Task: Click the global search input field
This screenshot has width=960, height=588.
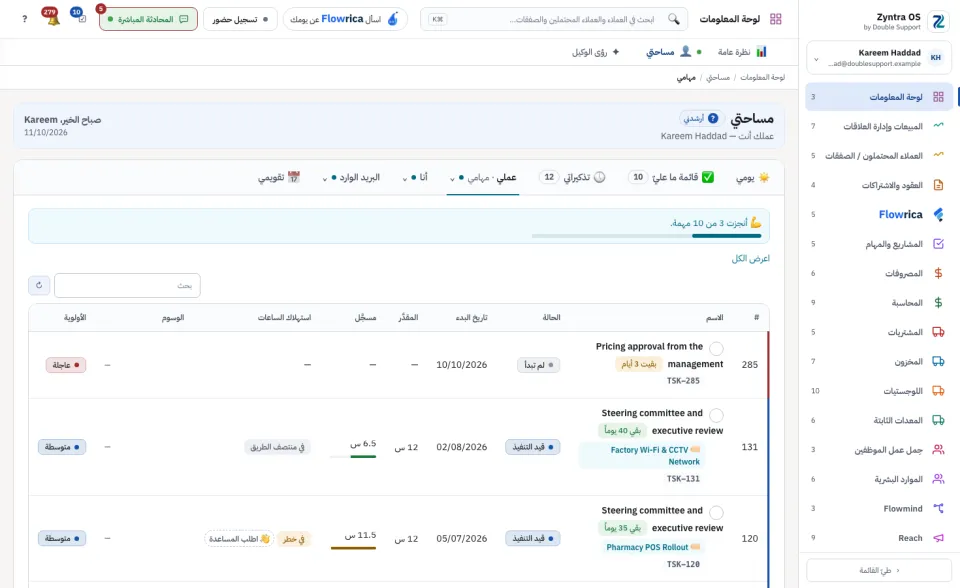Action: 554,19
